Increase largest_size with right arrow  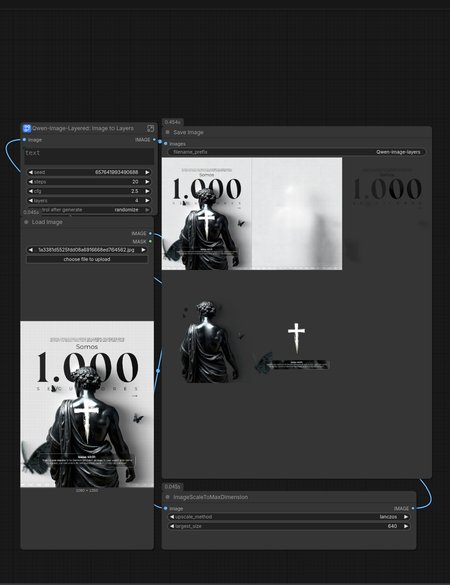coord(406,526)
